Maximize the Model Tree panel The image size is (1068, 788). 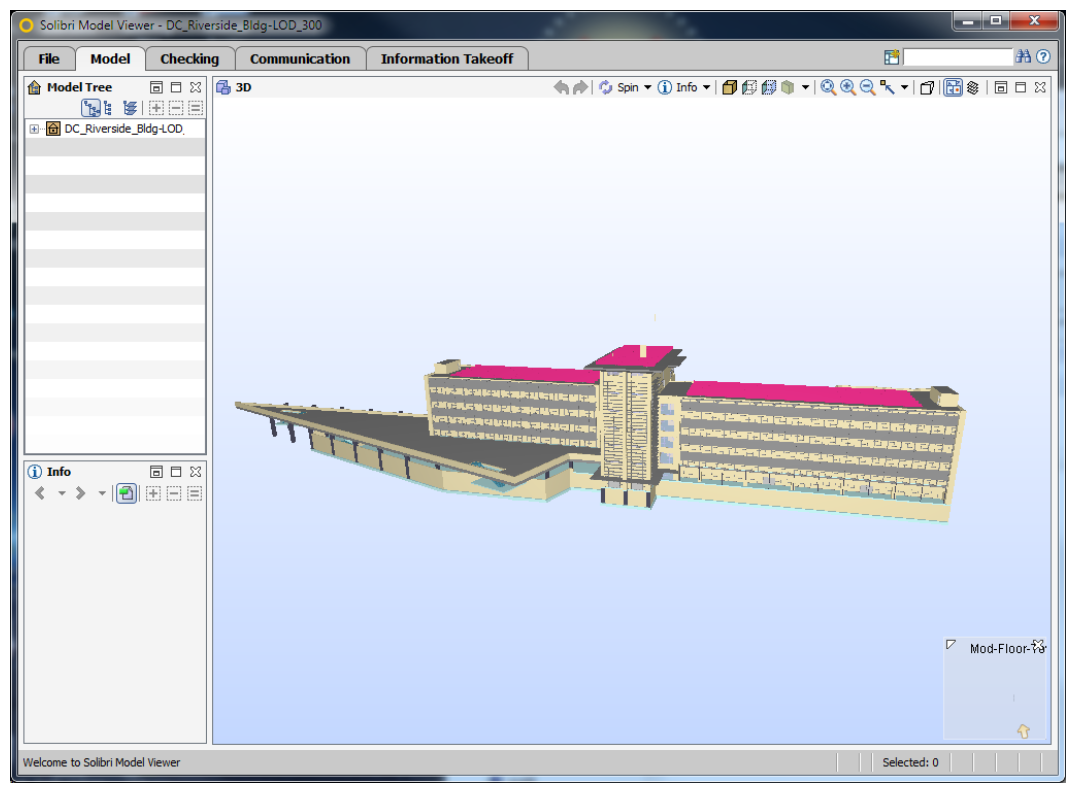pyautogui.click(x=176, y=87)
